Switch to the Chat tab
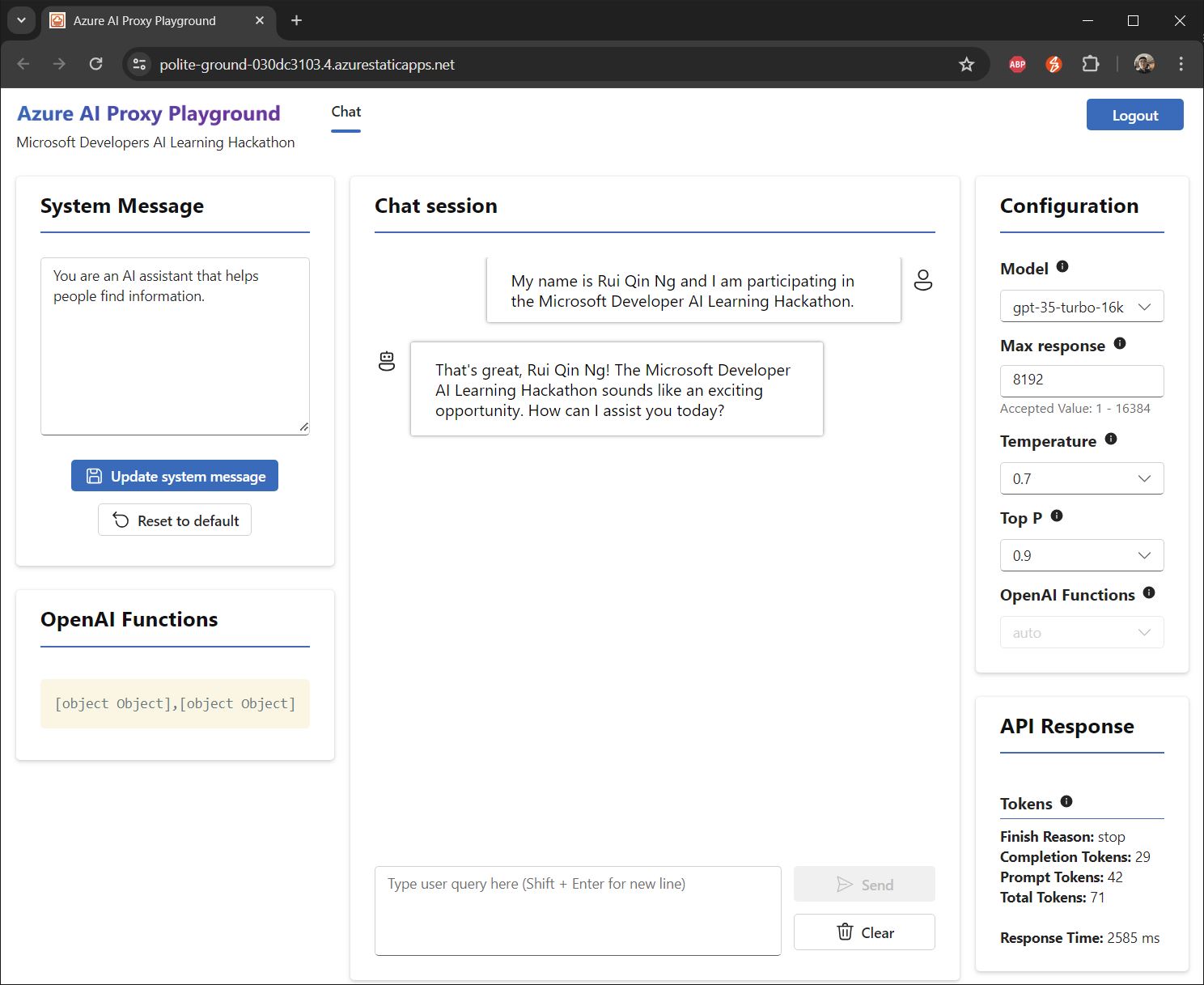 346,113
